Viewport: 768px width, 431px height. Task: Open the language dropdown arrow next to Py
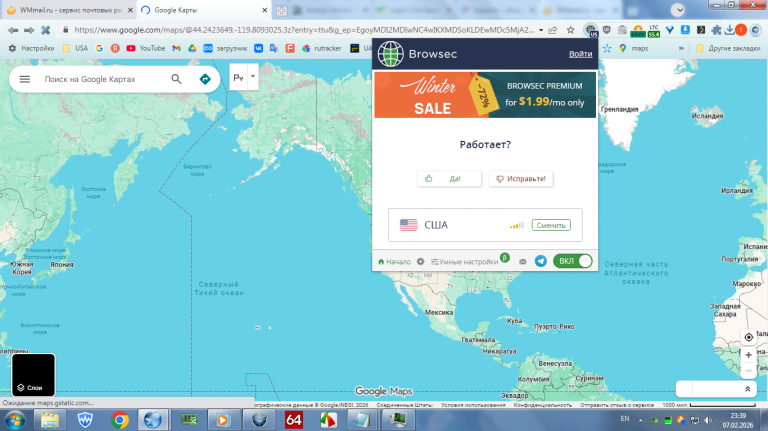coord(253,77)
